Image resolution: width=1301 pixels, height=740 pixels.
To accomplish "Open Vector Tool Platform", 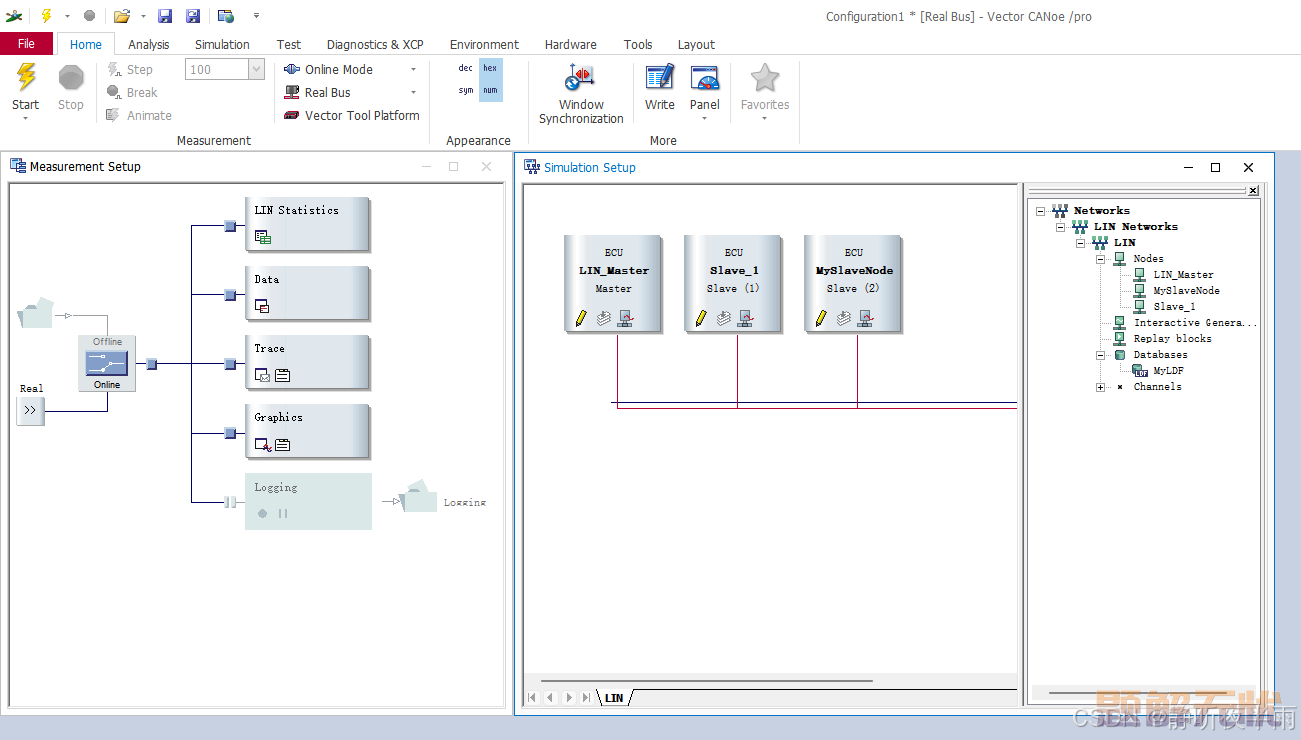I will pyautogui.click(x=351, y=115).
